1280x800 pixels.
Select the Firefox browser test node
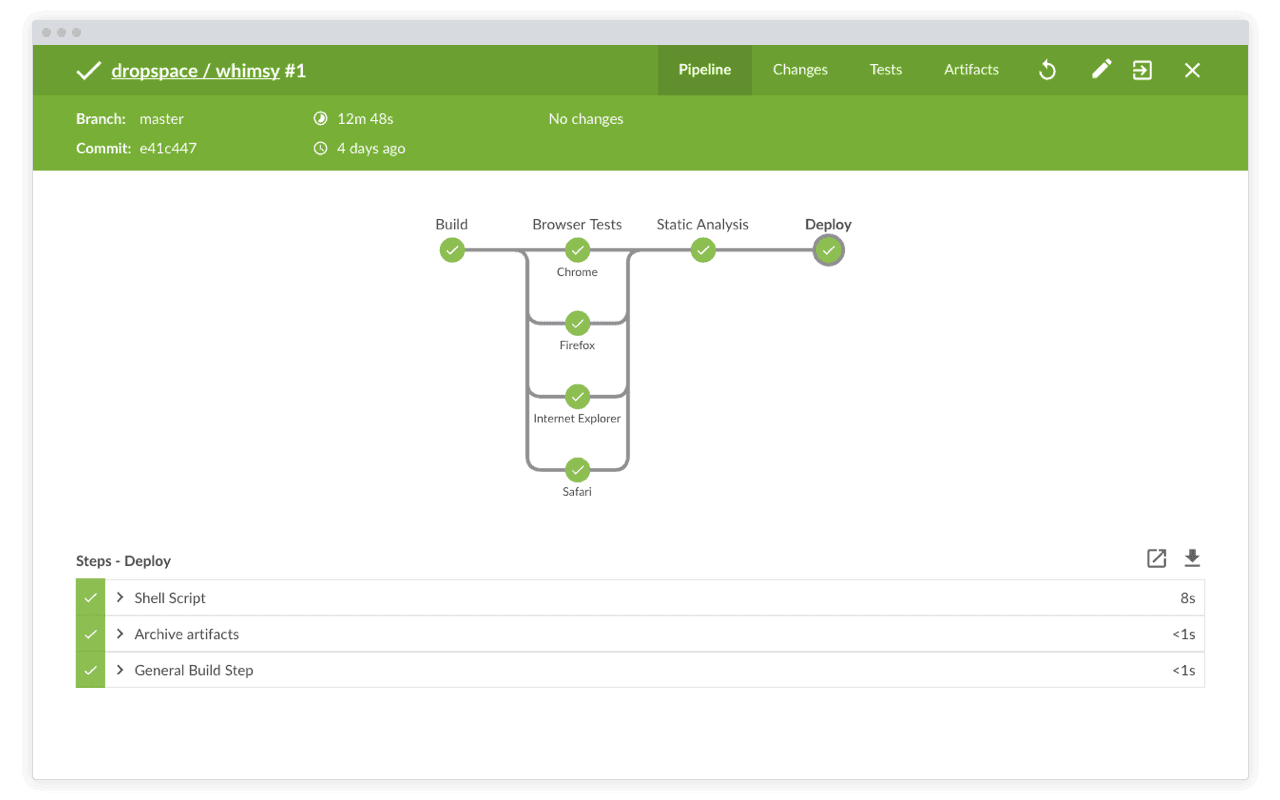577,324
